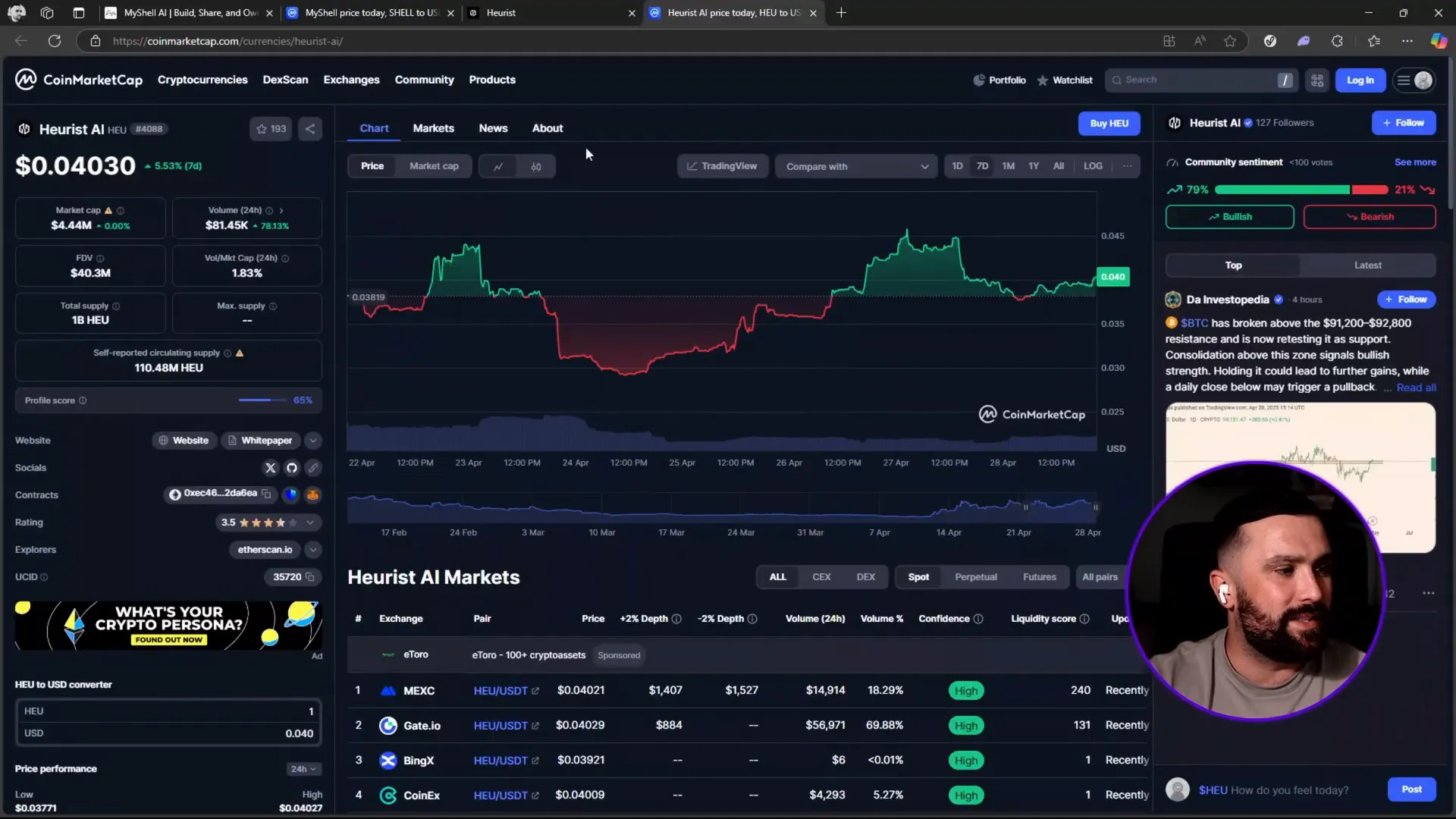
Task: Filter markets by Perpetual
Action: [976, 577]
